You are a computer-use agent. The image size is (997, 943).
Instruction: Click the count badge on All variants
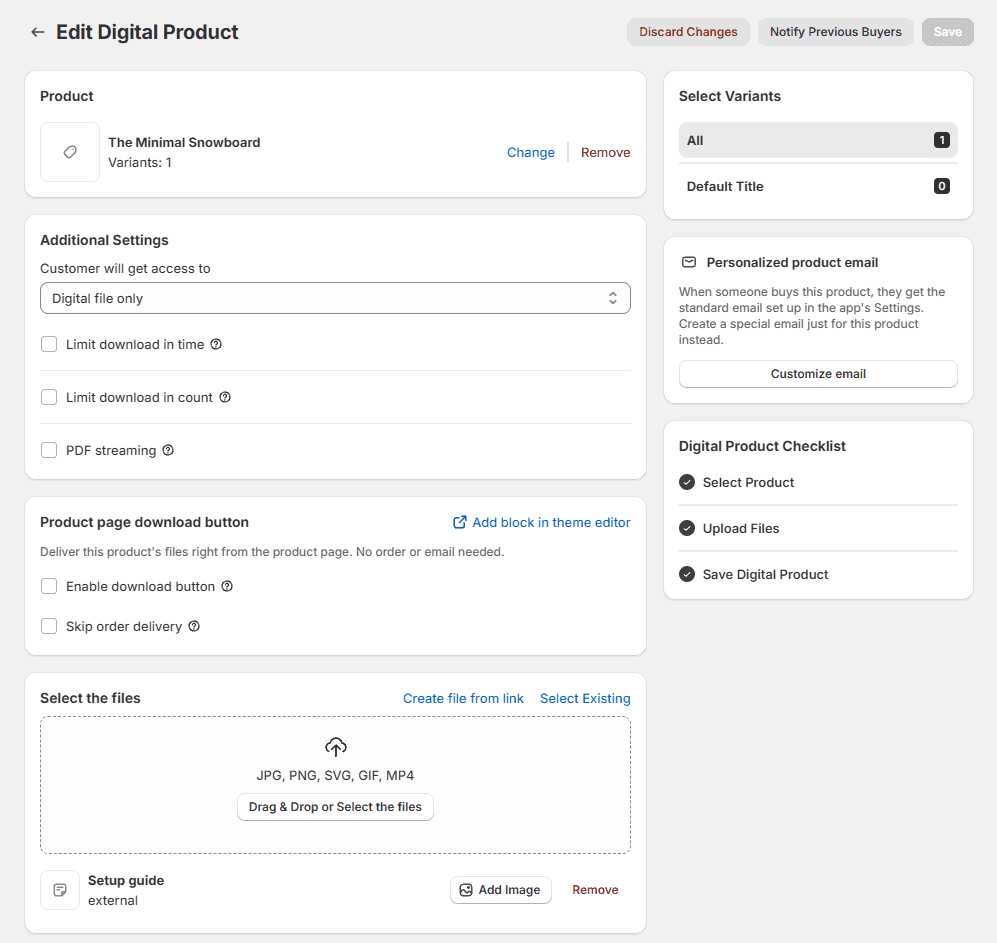pos(942,140)
